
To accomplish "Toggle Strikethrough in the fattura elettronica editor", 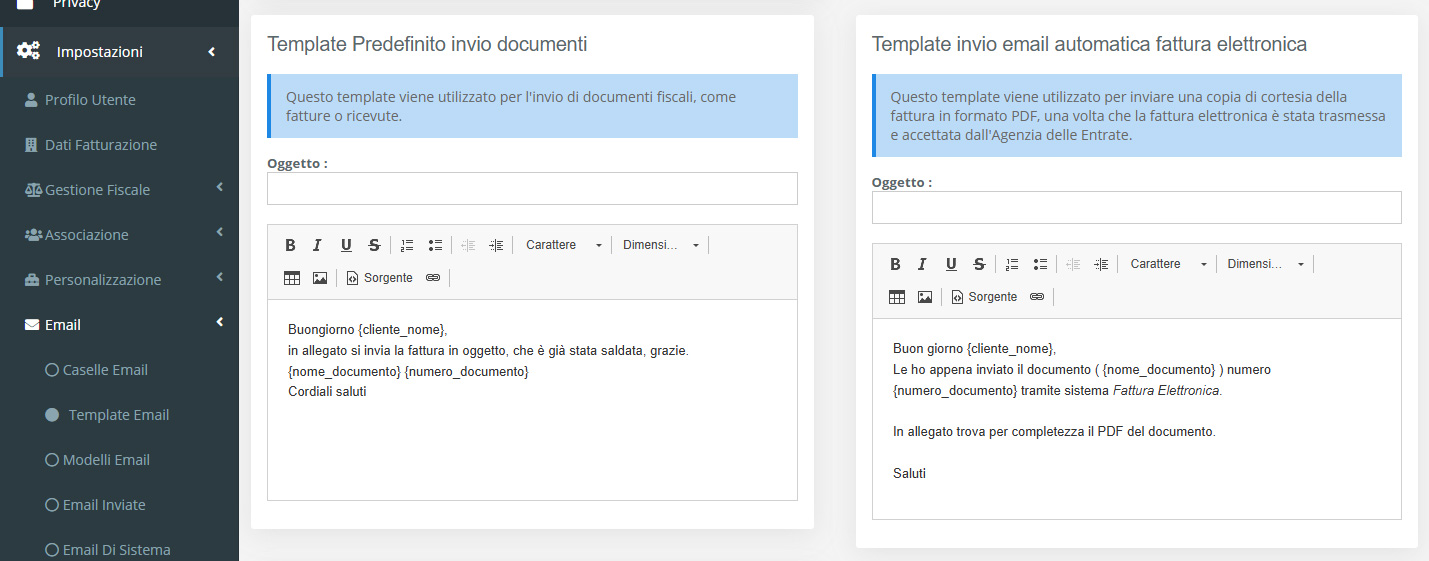I will tap(979, 264).
